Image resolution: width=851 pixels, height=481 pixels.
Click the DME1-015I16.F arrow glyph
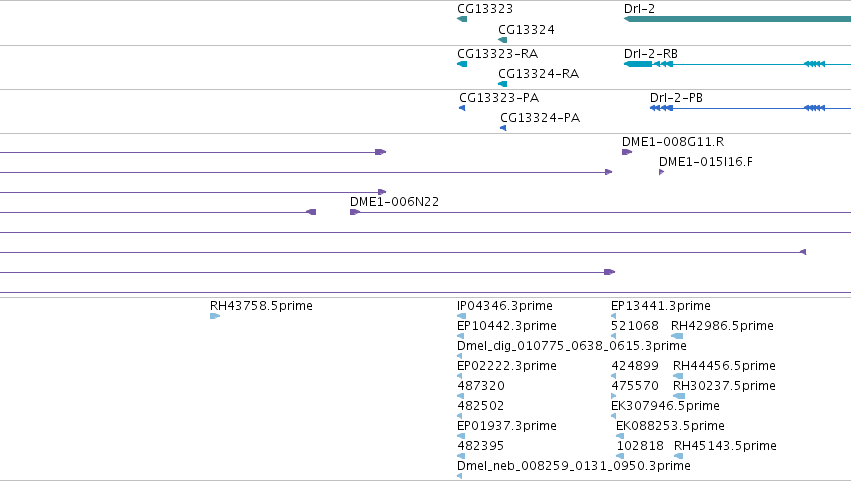pos(662,172)
